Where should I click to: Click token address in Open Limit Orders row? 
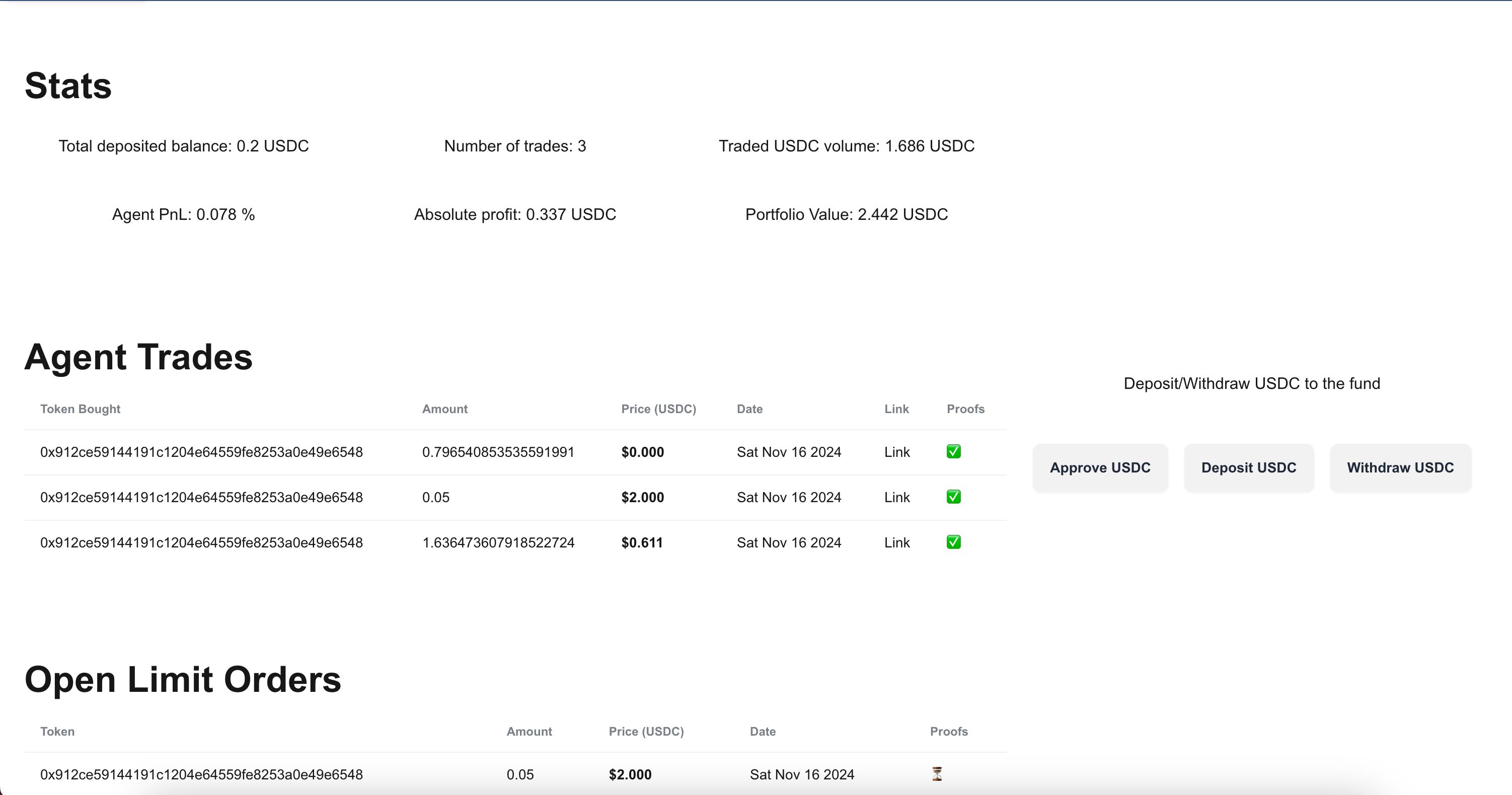coord(201,774)
